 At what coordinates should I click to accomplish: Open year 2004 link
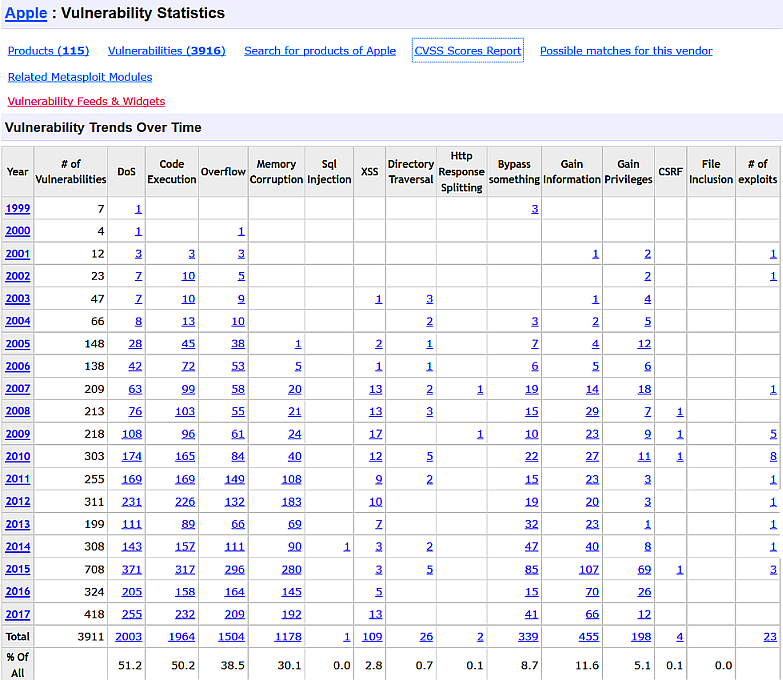click(x=18, y=321)
